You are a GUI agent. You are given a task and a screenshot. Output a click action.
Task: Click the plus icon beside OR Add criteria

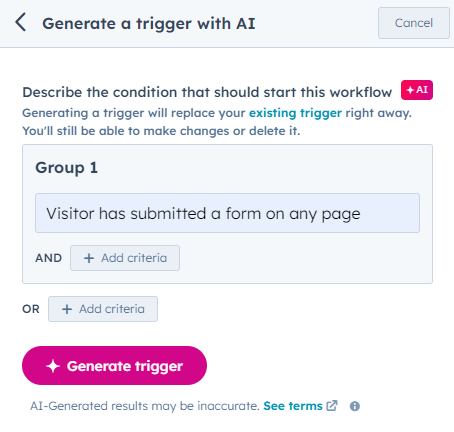coord(67,309)
